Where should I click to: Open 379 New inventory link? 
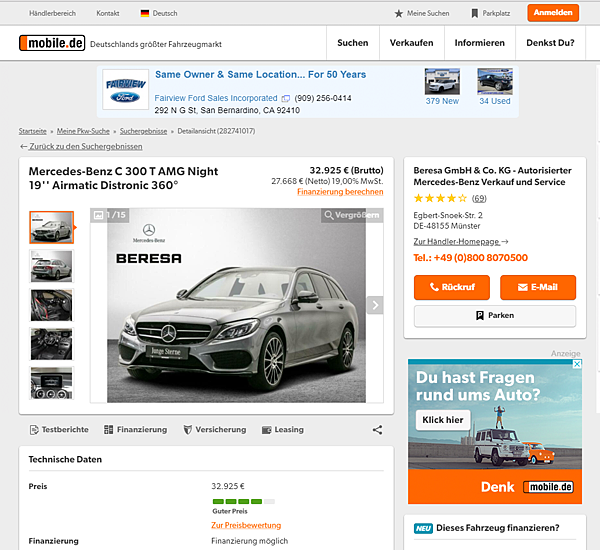tap(442, 101)
